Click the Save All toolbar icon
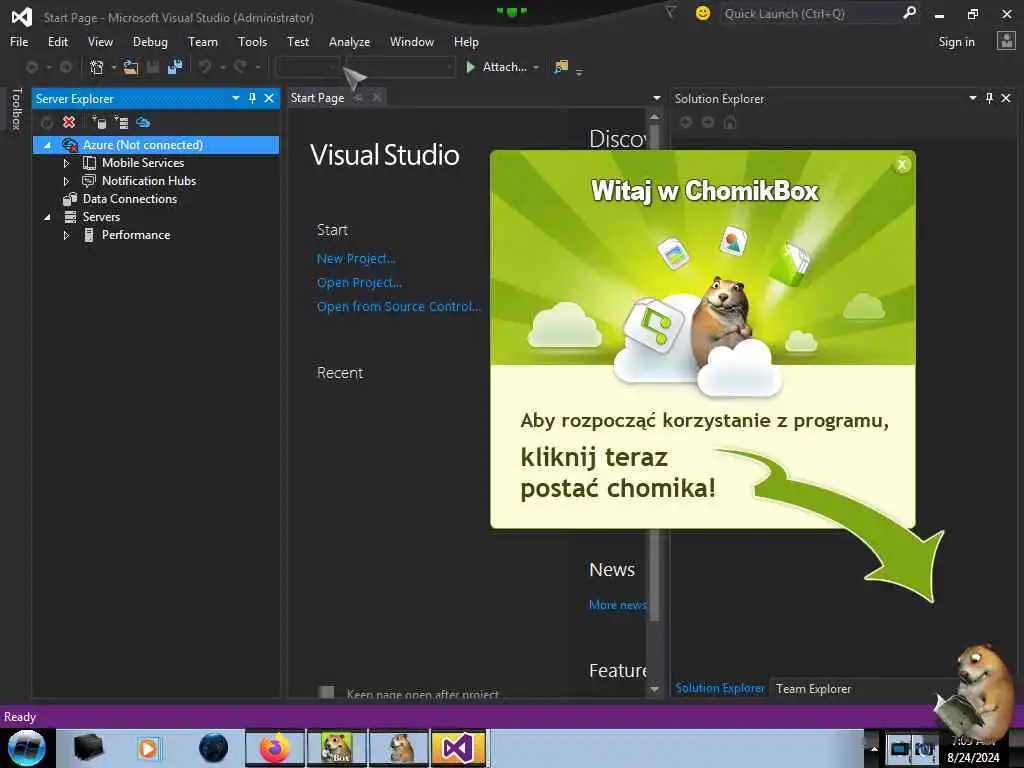The width and height of the screenshot is (1024, 768). pyautogui.click(x=175, y=67)
